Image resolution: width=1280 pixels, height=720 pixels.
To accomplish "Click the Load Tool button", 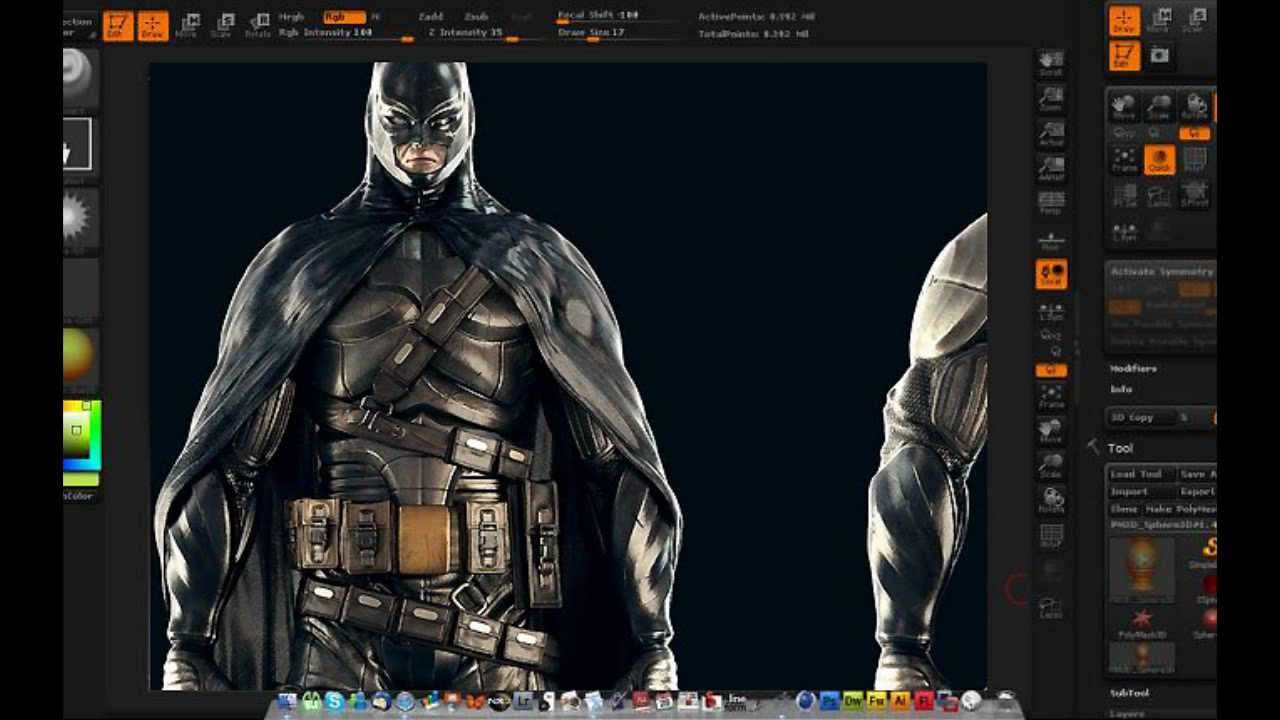I will (x=1137, y=474).
